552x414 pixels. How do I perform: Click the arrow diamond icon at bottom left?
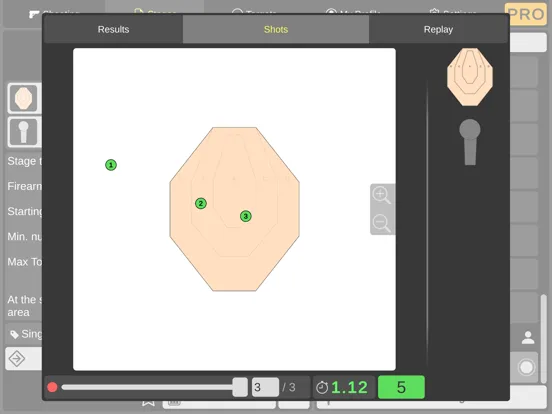point(17,359)
